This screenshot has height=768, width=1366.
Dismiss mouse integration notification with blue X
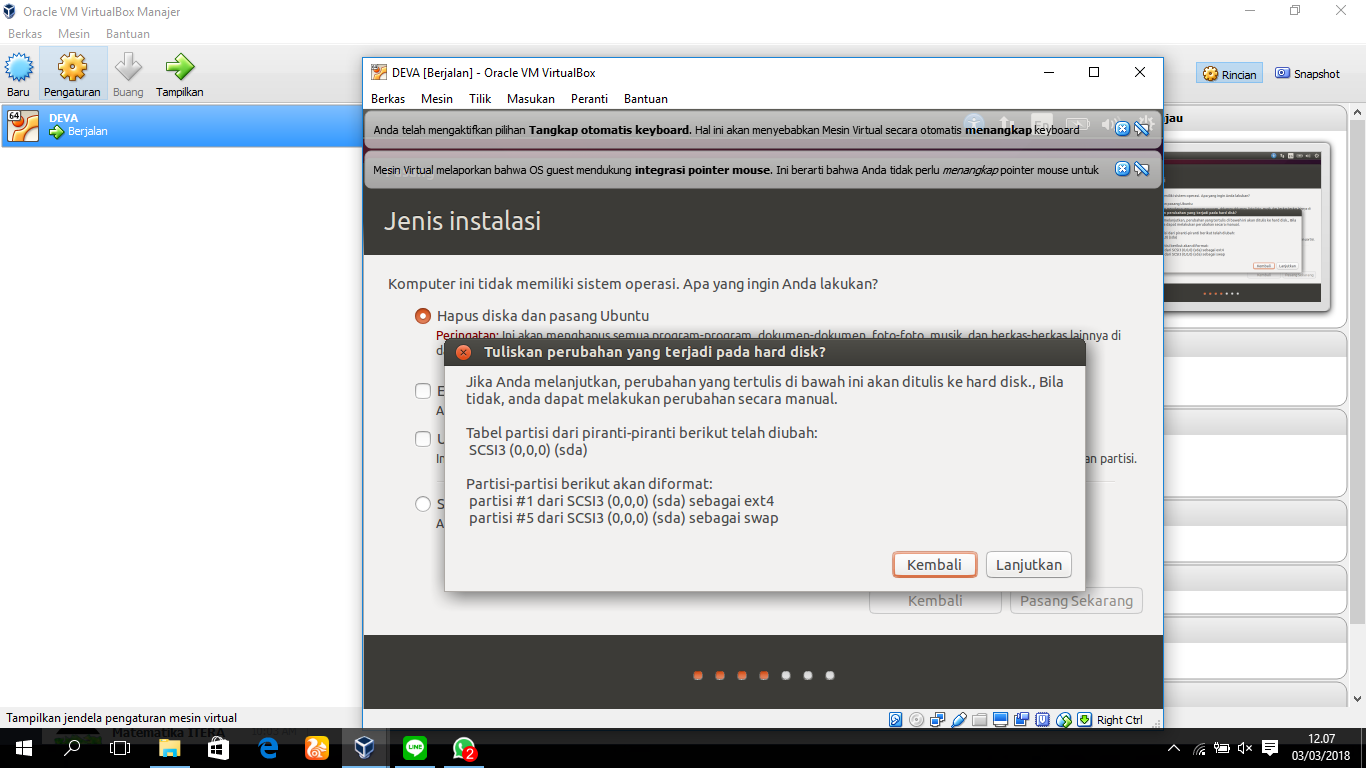[1123, 169]
